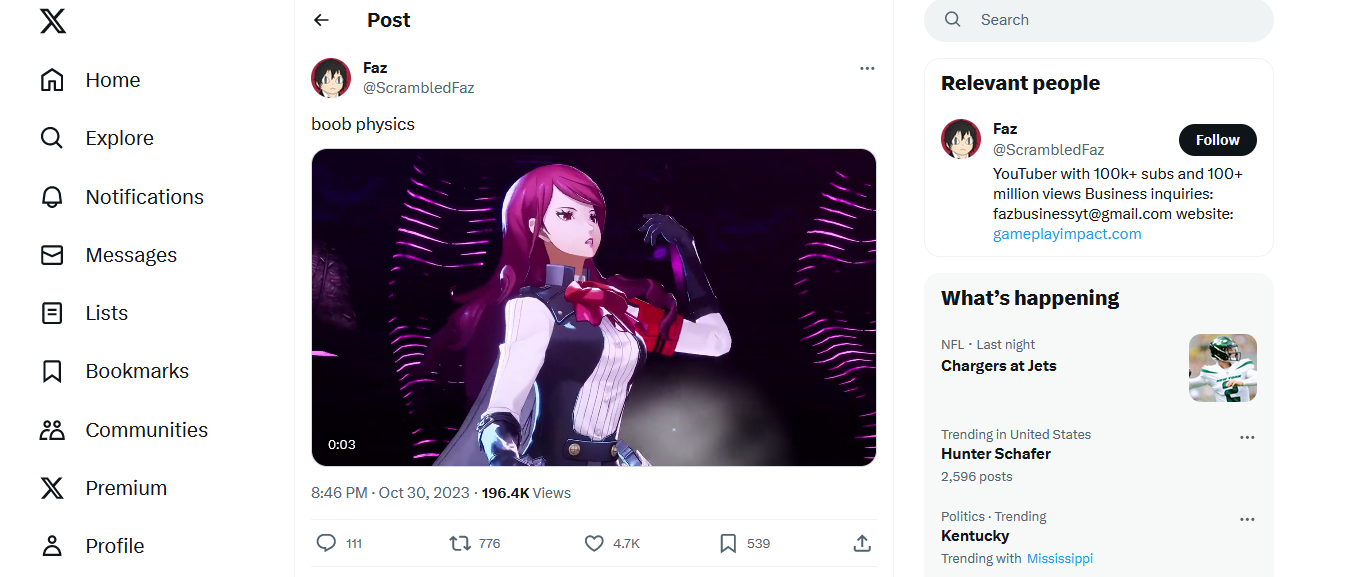Follow Faz in Relevant people
The width and height of the screenshot is (1356, 577).
[1217, 140]
